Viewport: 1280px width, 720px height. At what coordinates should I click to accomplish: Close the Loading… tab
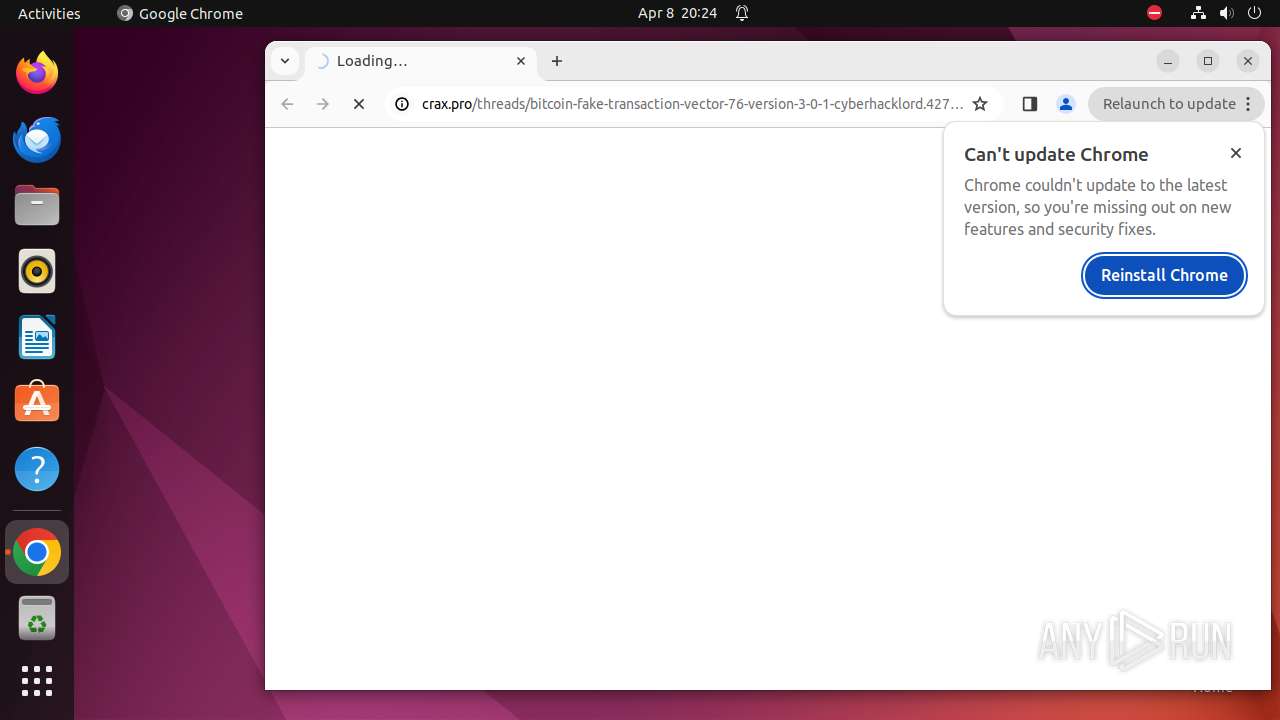tap(521, 61)
